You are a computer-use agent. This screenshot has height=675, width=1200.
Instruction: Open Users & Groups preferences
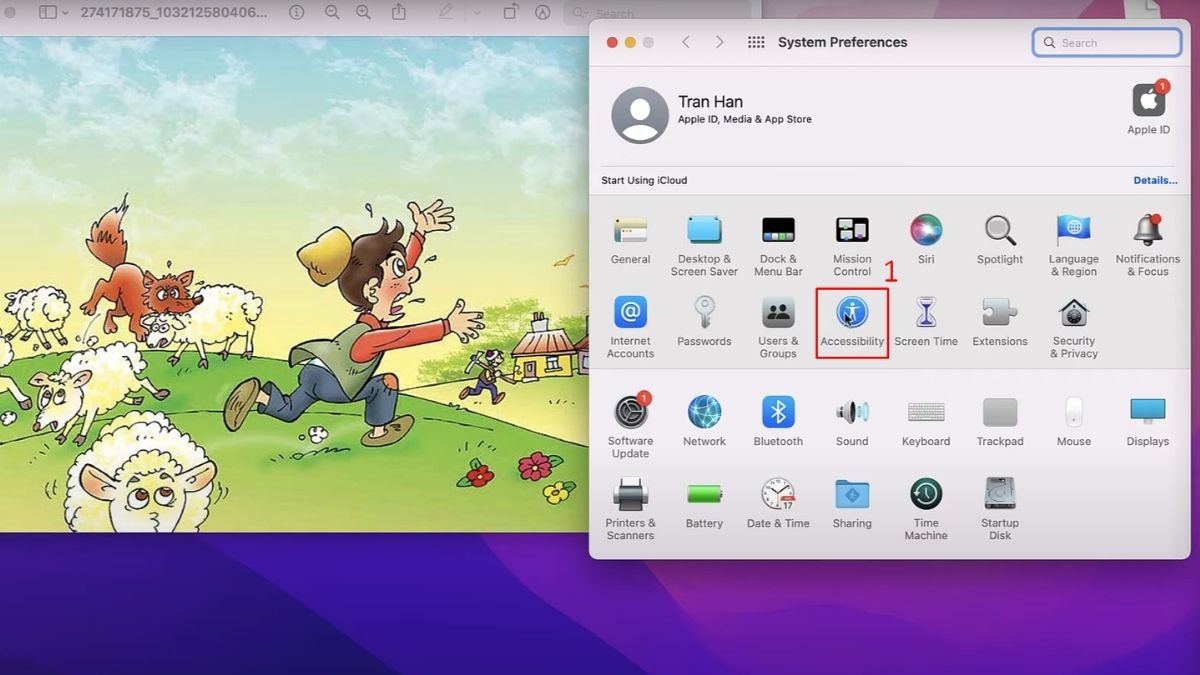pos(778,328)
